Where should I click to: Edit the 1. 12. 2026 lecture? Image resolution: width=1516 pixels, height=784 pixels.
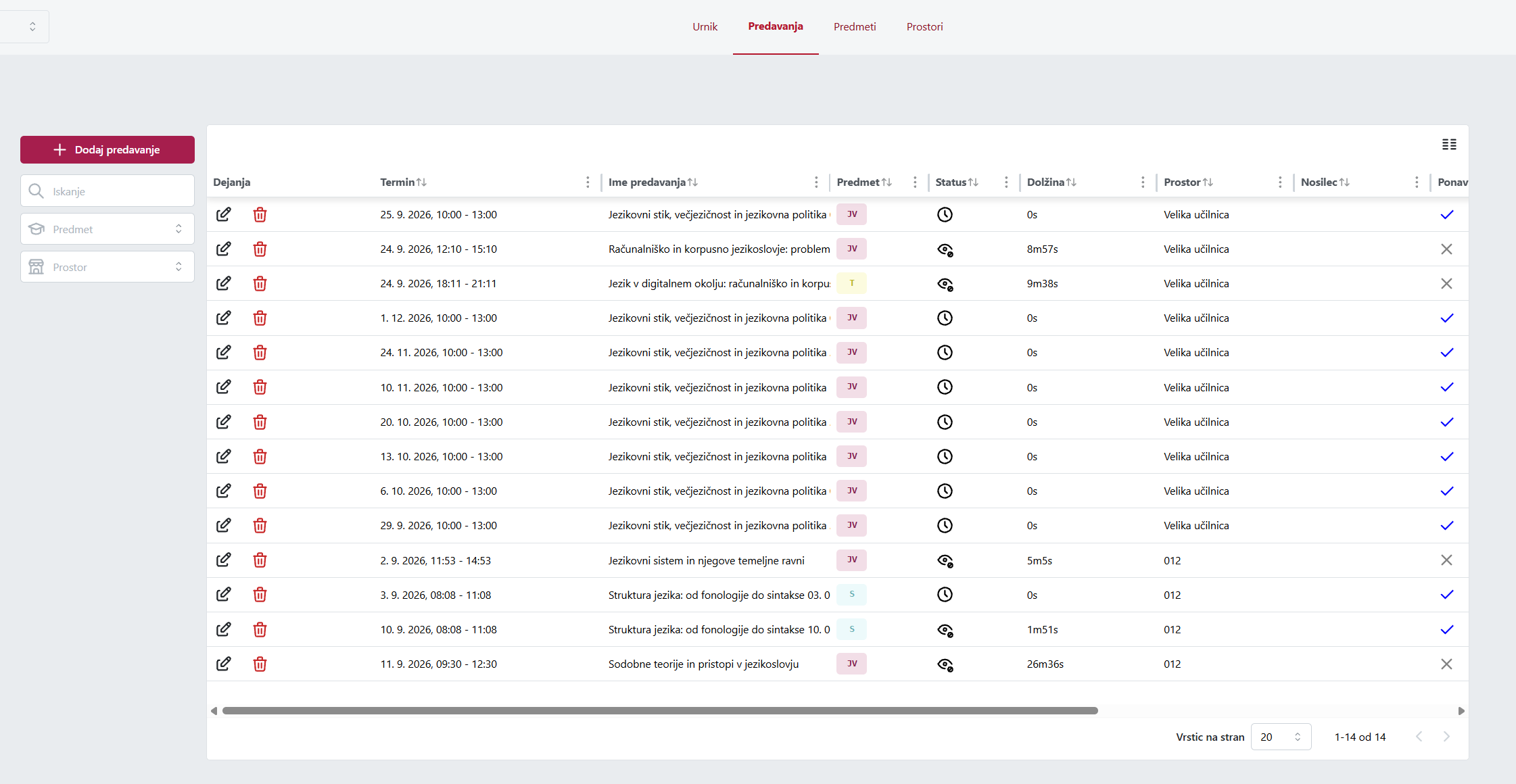(x=223, y=318)
